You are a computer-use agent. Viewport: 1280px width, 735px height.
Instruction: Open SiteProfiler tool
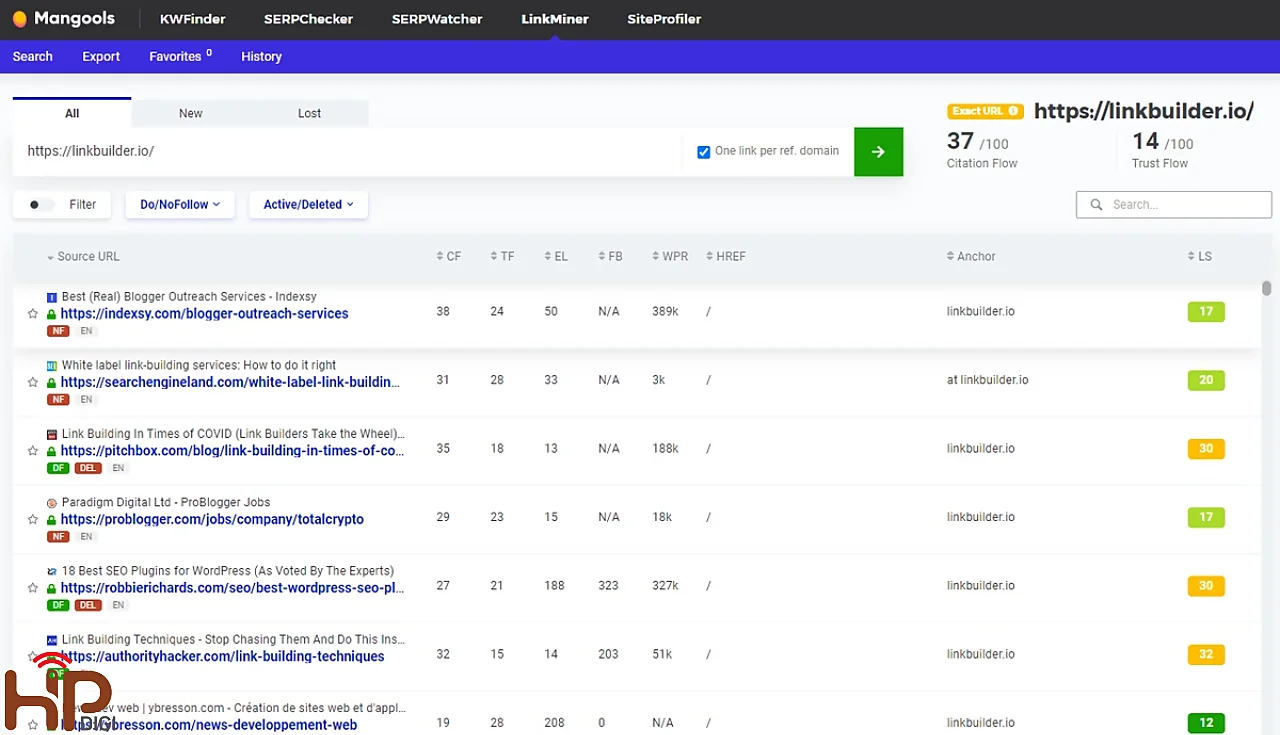pyautogui.click(x=664, y=19)
